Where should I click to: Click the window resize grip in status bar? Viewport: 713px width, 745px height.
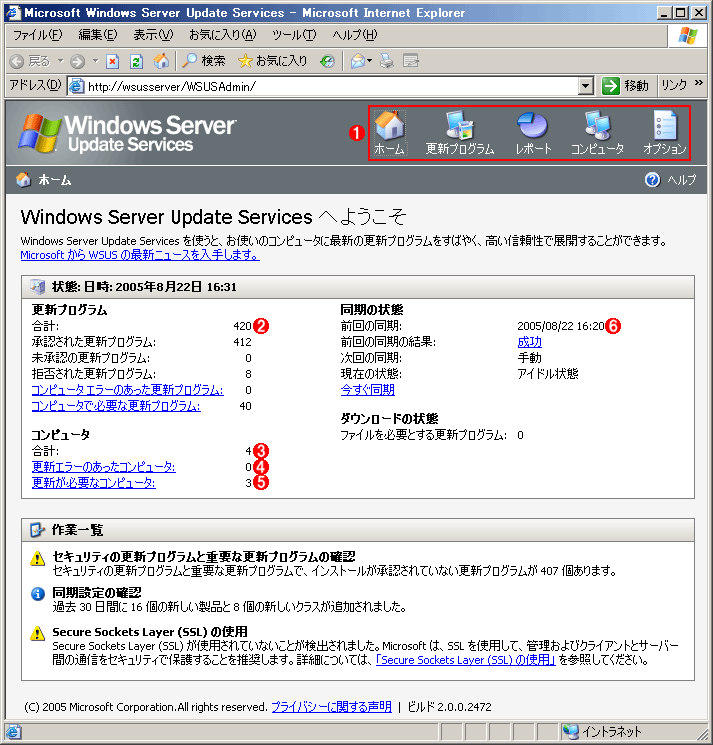pyautogui.click(x=701, y=733)
